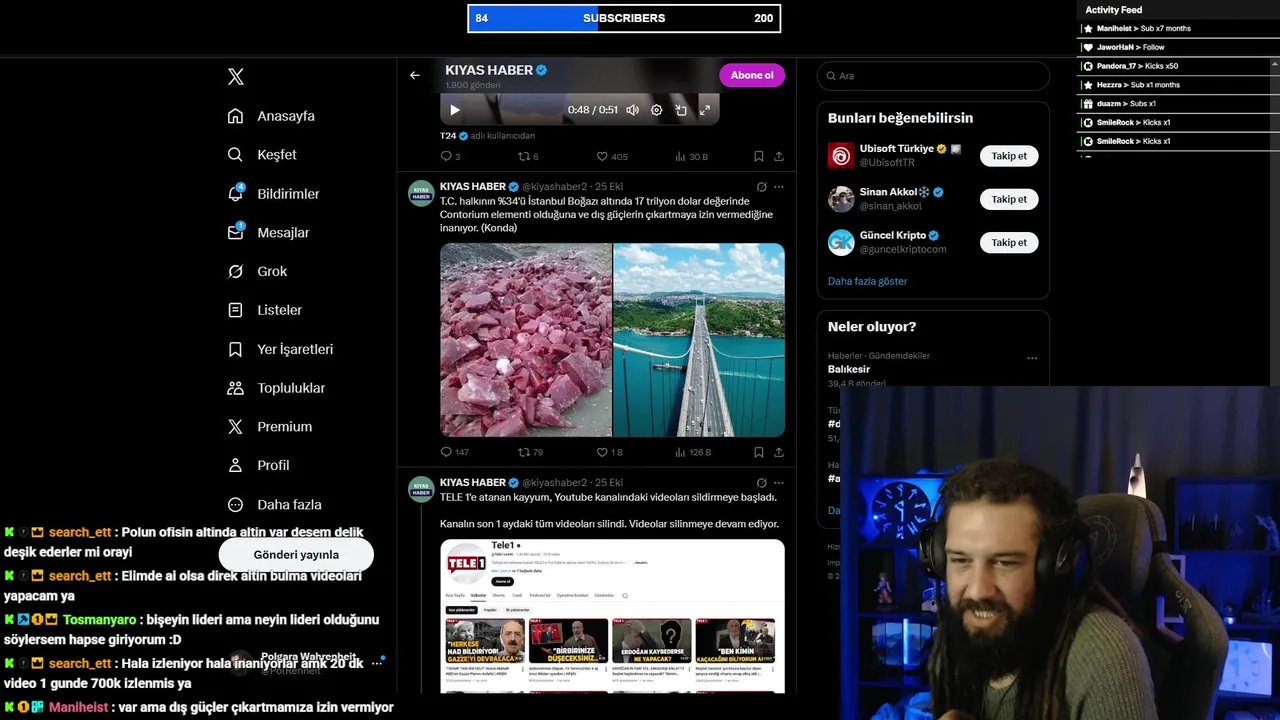
Task: Bookmark the Contorium post
Action: click(759, 452)
